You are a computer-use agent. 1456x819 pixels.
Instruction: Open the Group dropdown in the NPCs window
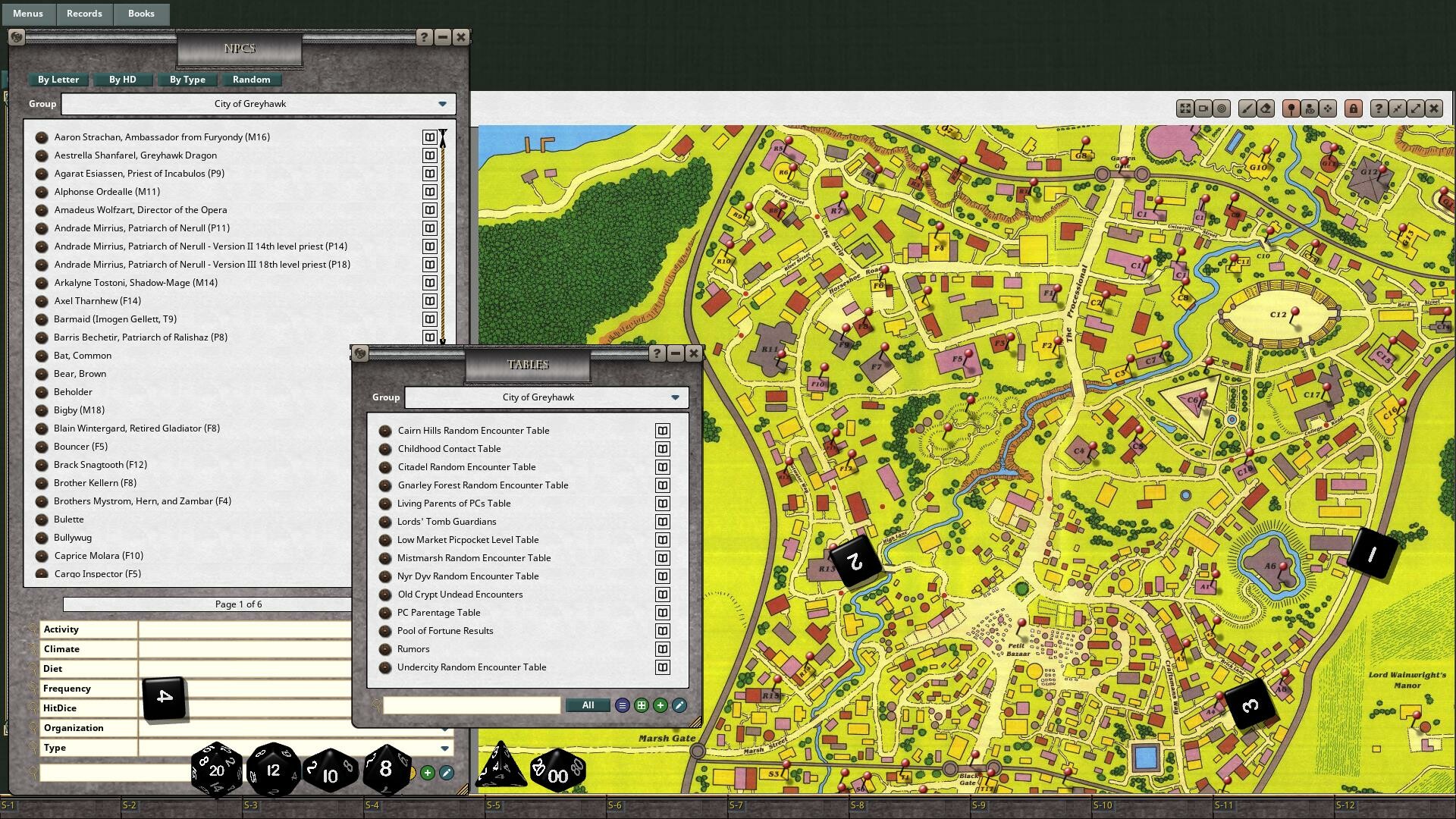pos(442,104)
